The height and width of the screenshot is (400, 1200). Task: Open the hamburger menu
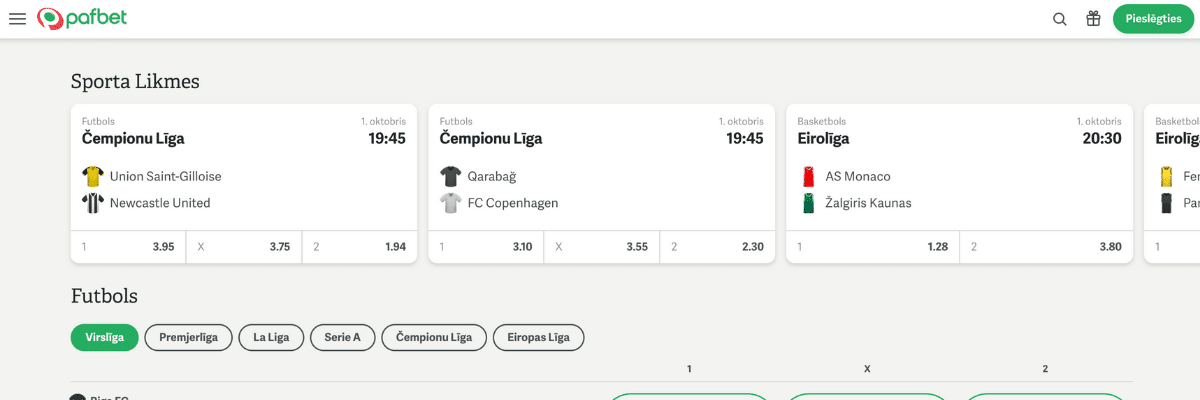pos(17,19)
